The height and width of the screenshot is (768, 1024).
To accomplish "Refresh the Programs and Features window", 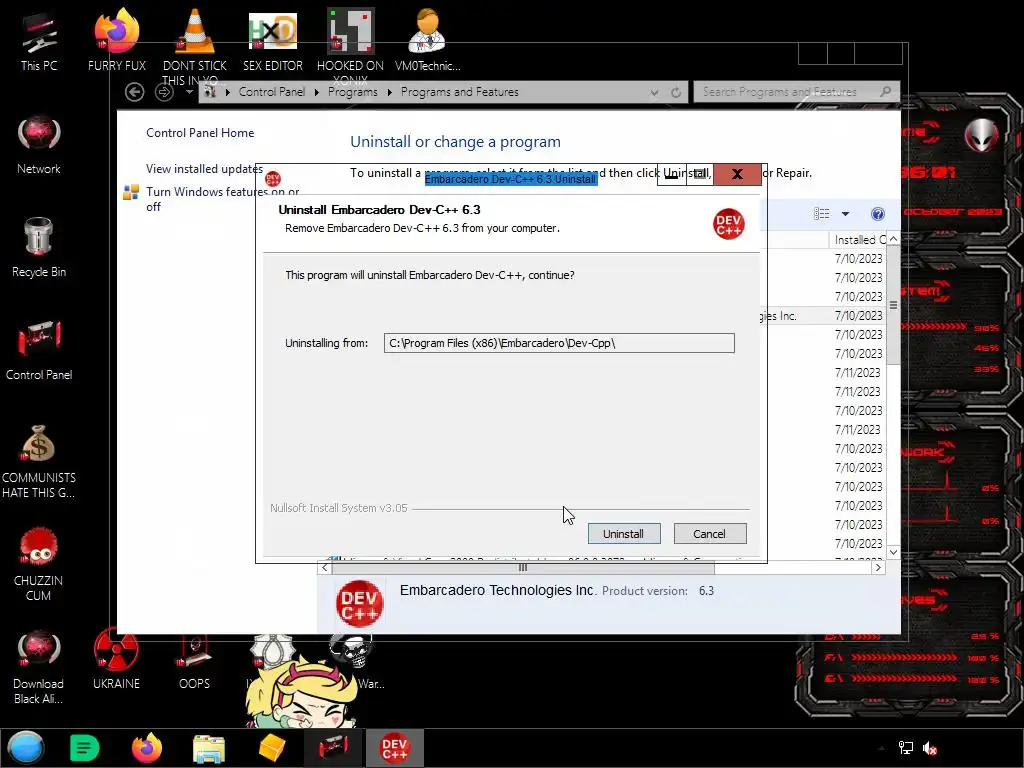I will point(676,92).
